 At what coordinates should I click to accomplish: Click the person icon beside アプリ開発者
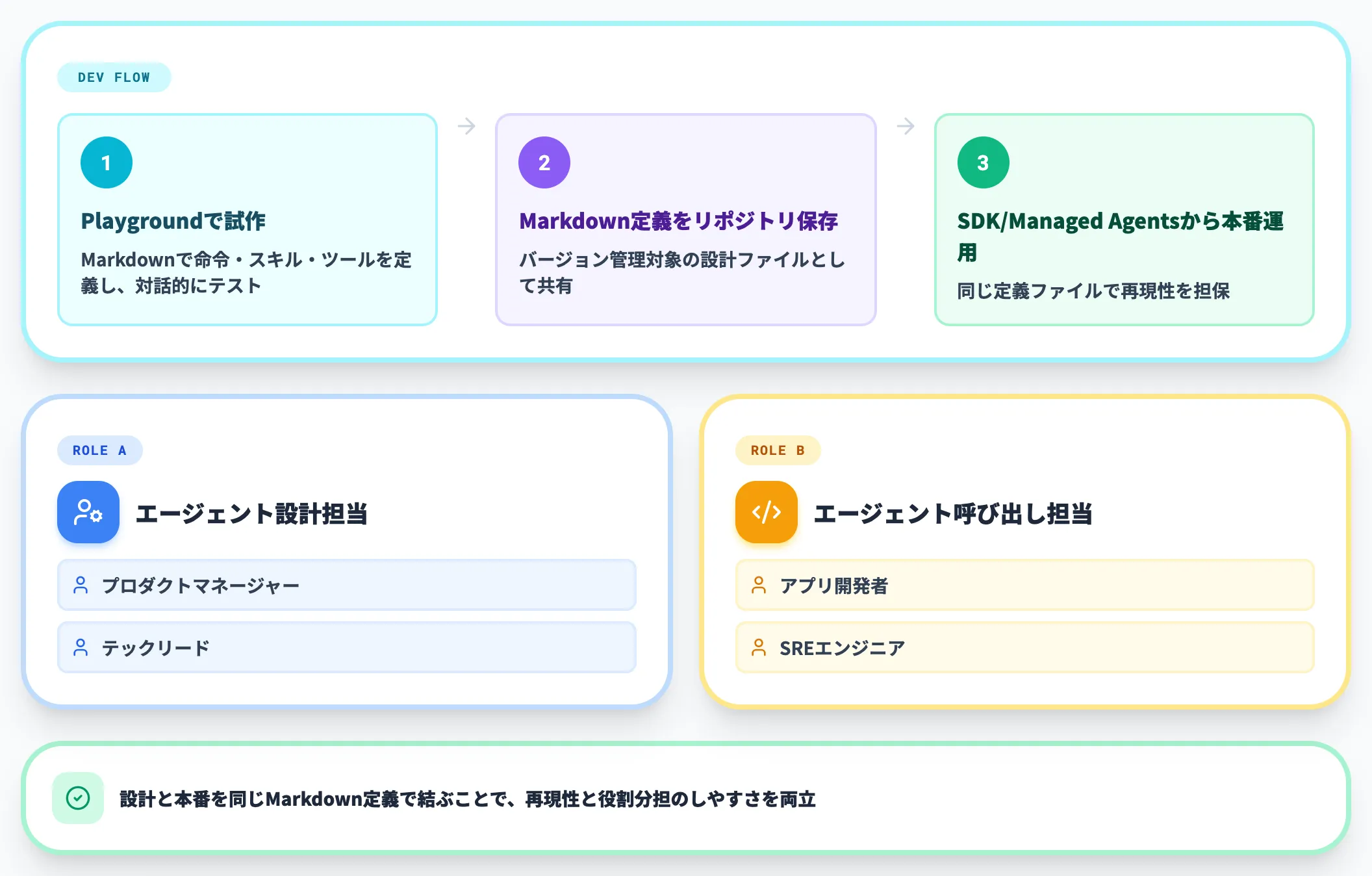[759, 585]
